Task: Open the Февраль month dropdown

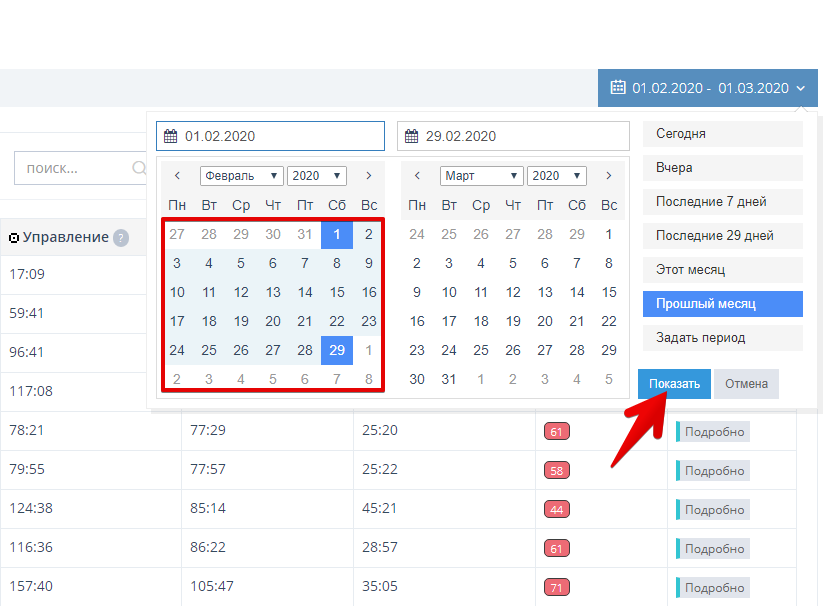Action: click(241, 176)
